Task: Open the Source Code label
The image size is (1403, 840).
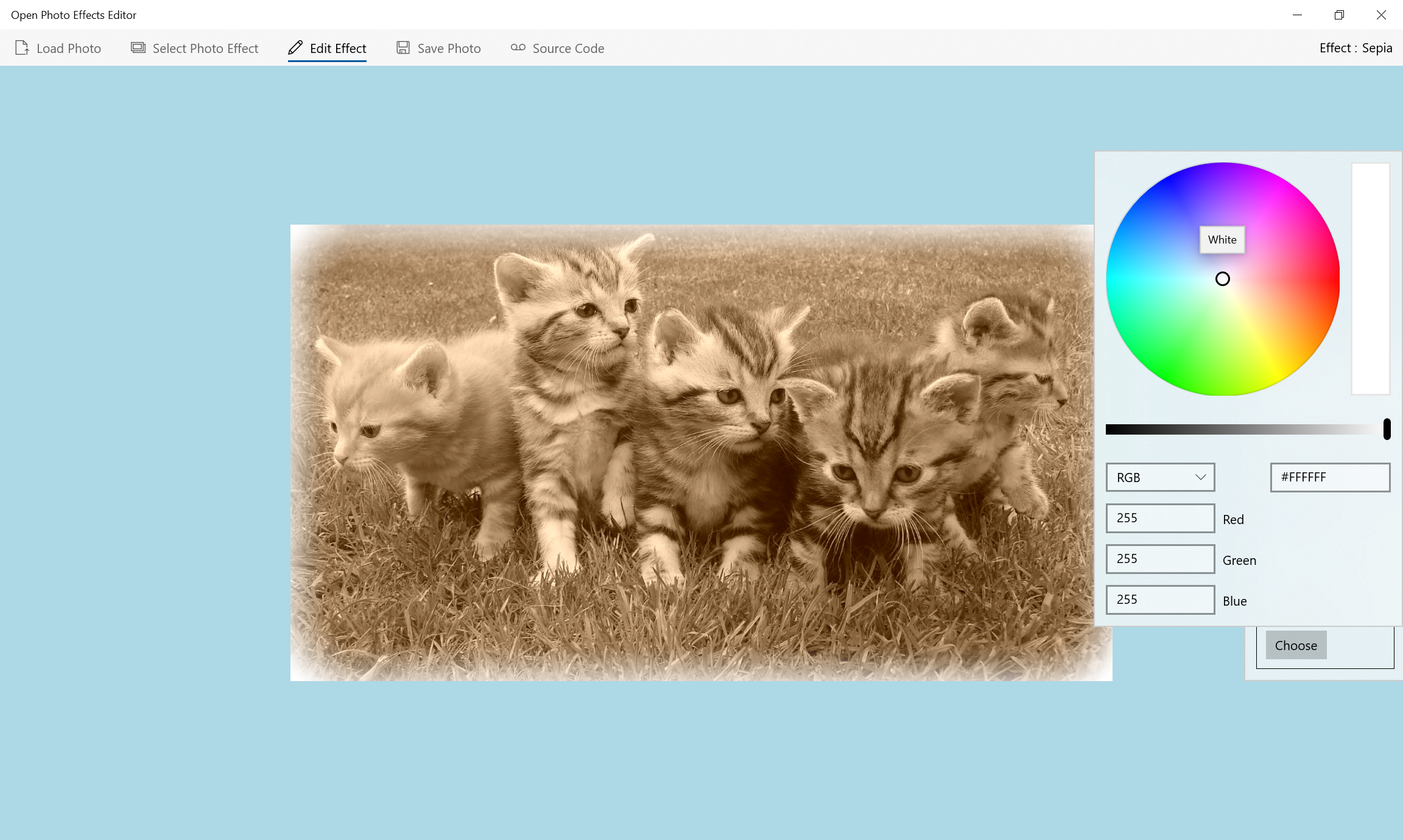Action: tap(568, 48)
